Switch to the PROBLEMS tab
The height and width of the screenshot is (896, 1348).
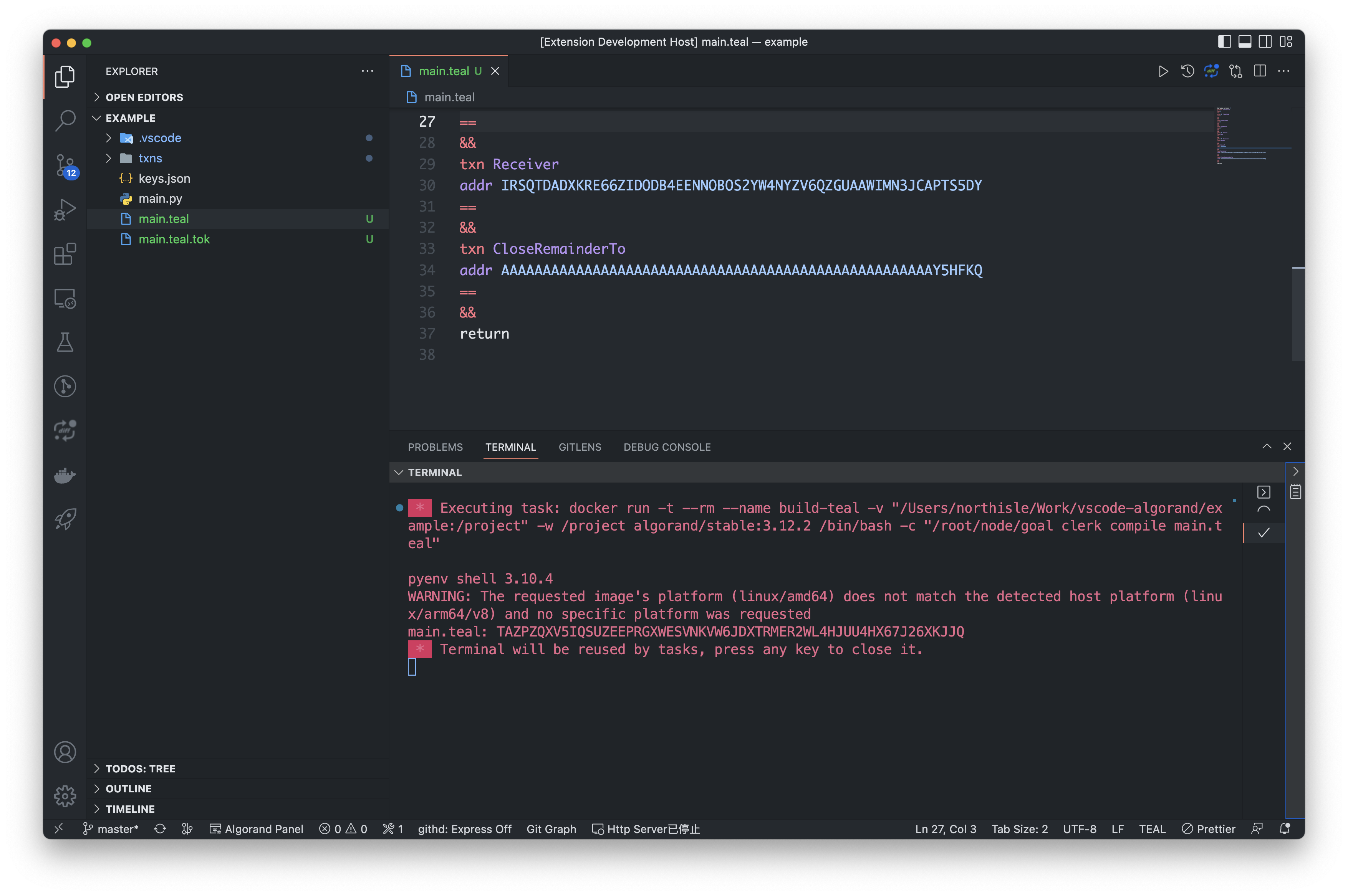(435, 447)
